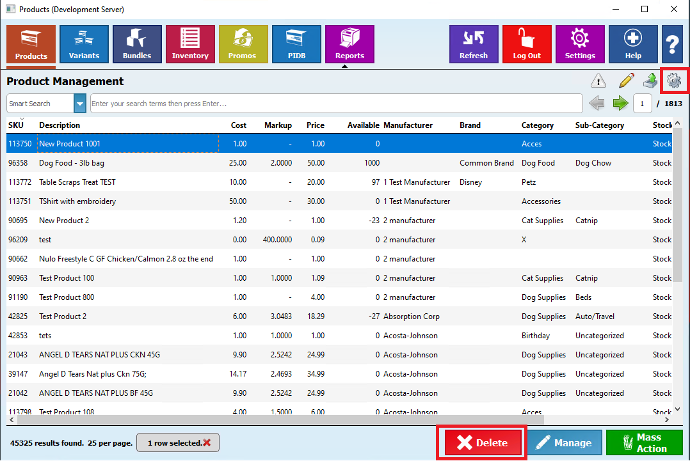Click the export icon with green arrow

pyautogui.click(x=649, y=81)
